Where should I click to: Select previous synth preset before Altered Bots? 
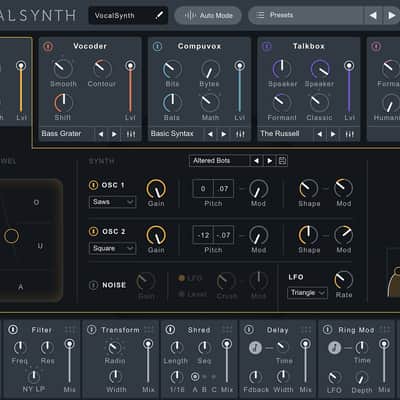click(x=256, y=161)
